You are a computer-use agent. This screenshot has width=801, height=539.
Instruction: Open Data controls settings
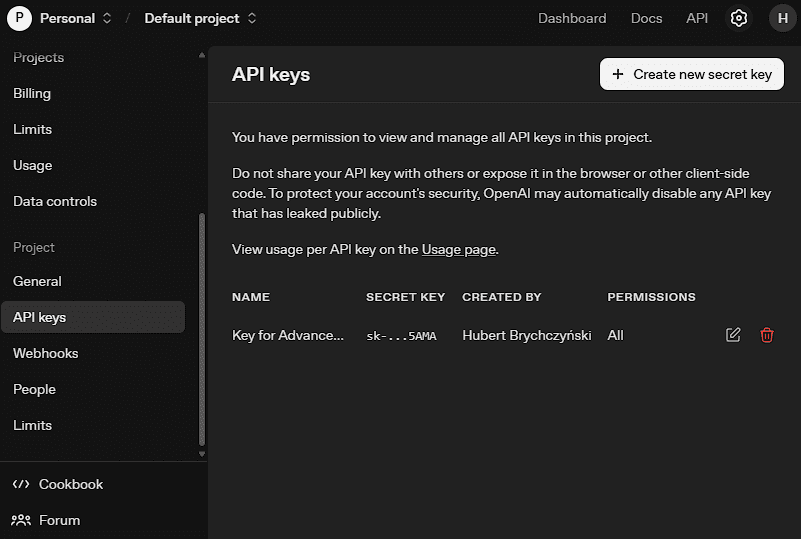(x=55, y=201)
